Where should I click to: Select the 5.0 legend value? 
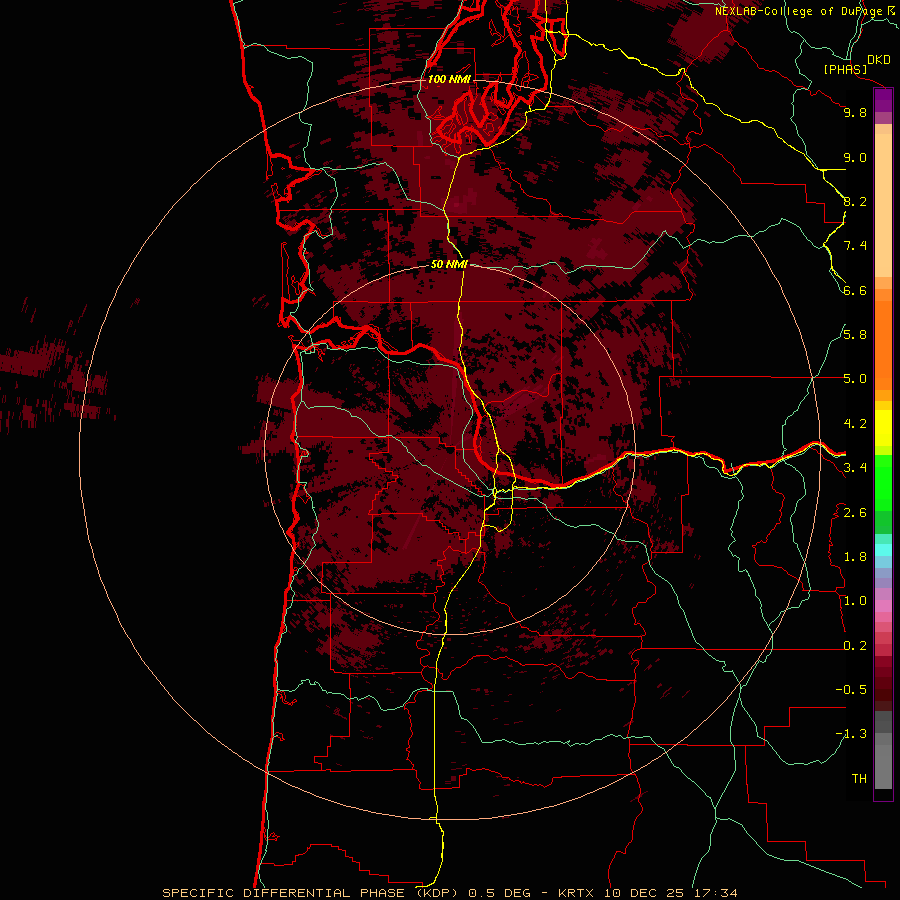point(855,379)
